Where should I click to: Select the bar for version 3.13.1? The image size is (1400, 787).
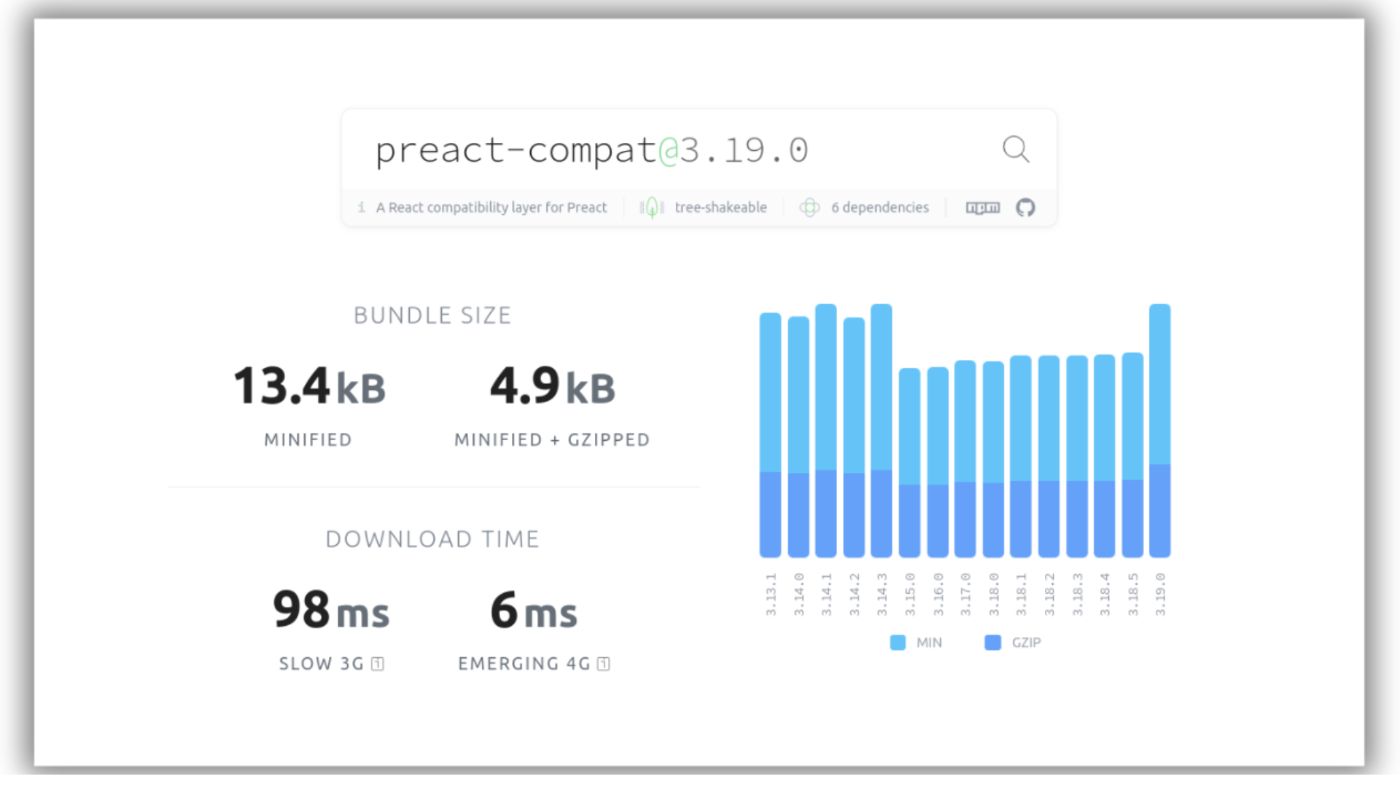[770, 435]
